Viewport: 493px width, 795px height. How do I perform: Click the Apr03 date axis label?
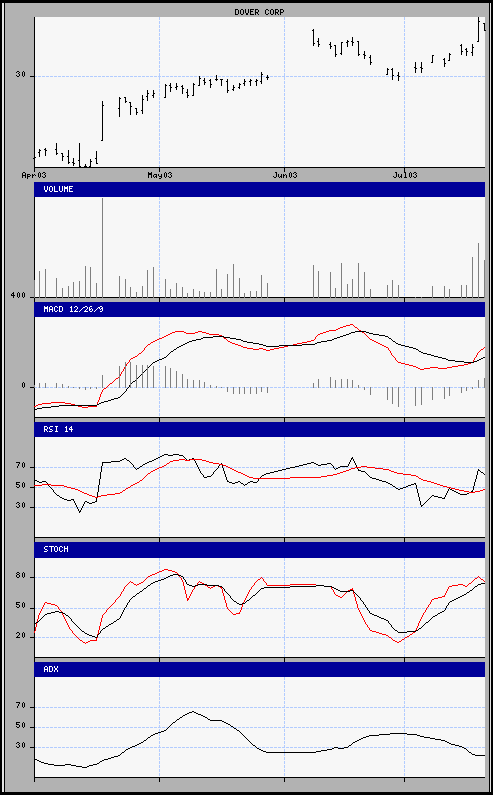[x=34, y=175]
